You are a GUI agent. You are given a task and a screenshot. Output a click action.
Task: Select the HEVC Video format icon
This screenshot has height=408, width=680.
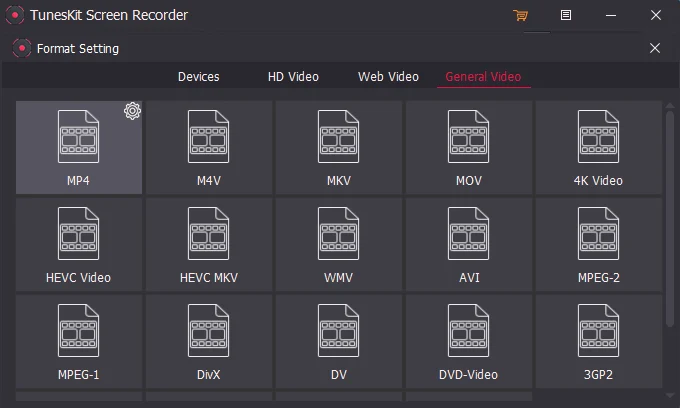78,234
